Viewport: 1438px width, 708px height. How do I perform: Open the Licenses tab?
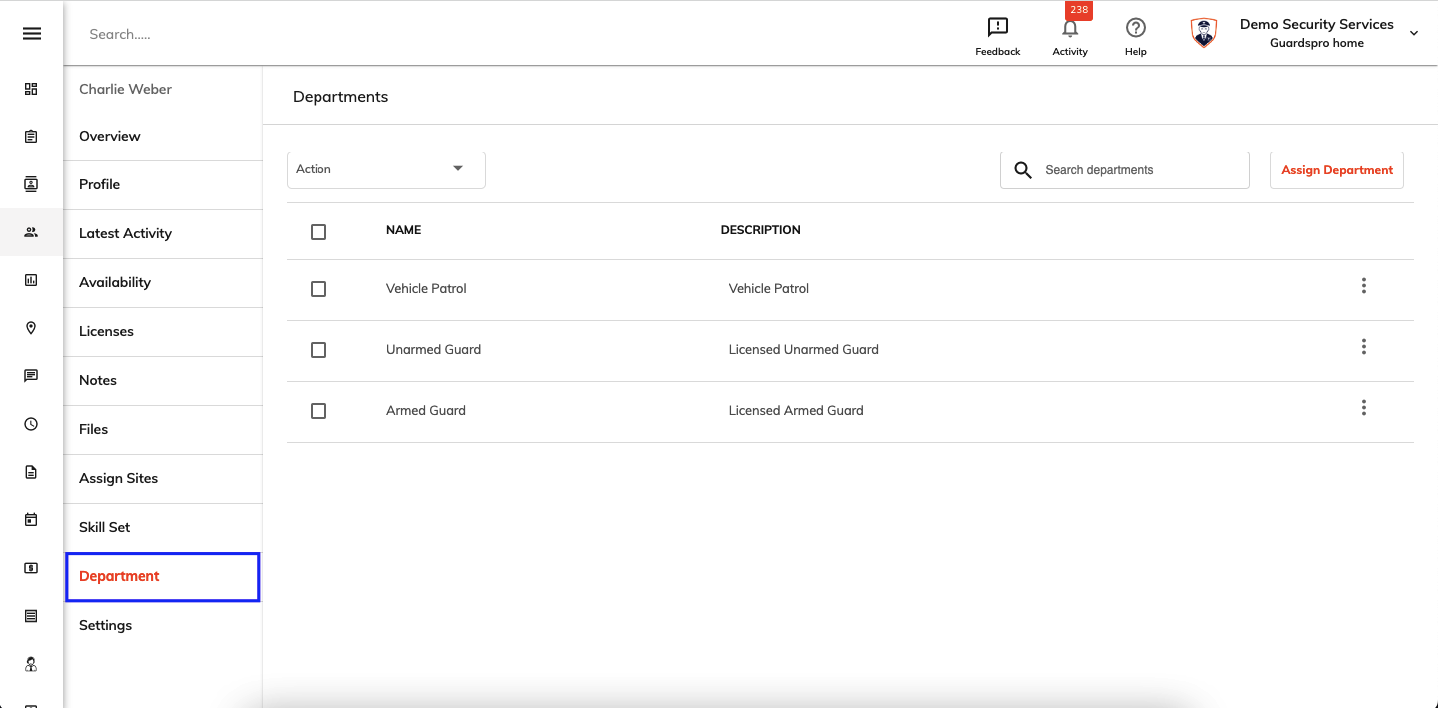coord(163,331)
